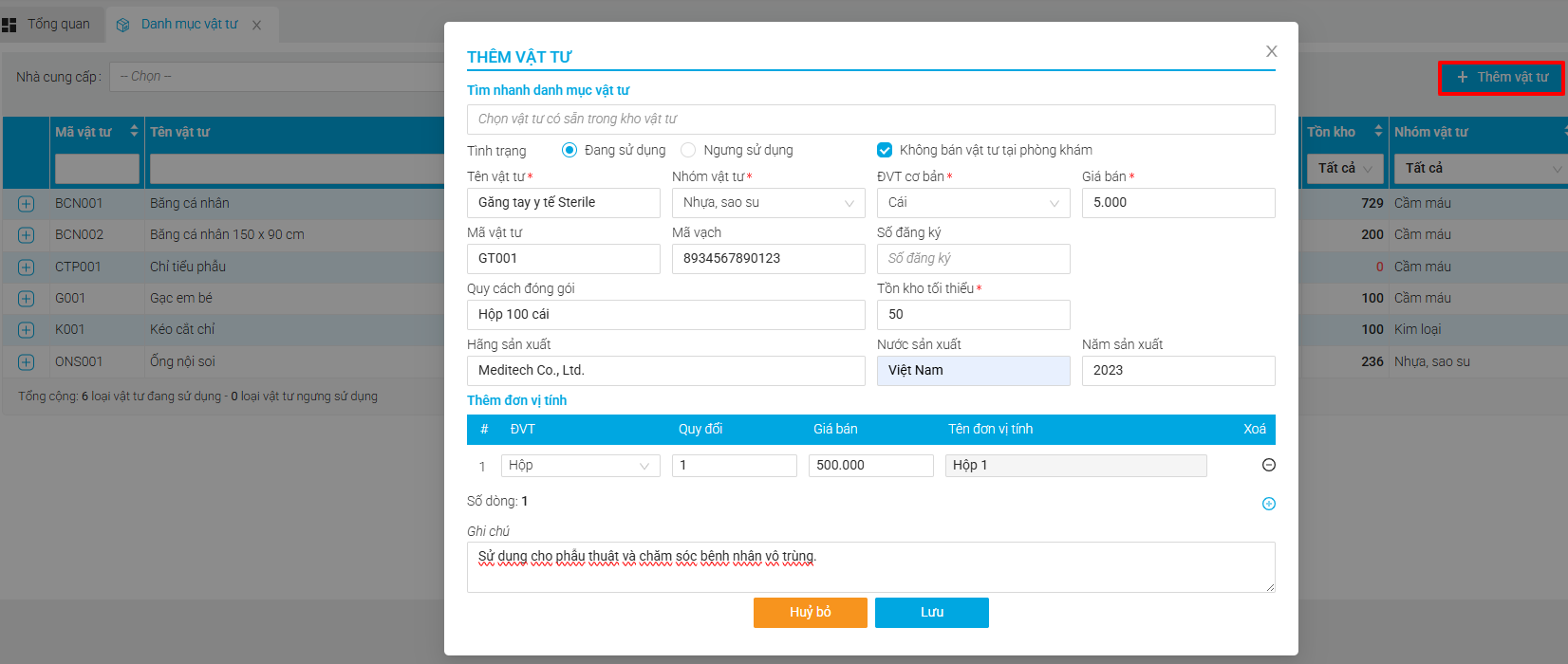Viewport: 1568px width, 664px height.
Task: Click the Quy đổi field in unit row
Action: click(x=735, y=466)
